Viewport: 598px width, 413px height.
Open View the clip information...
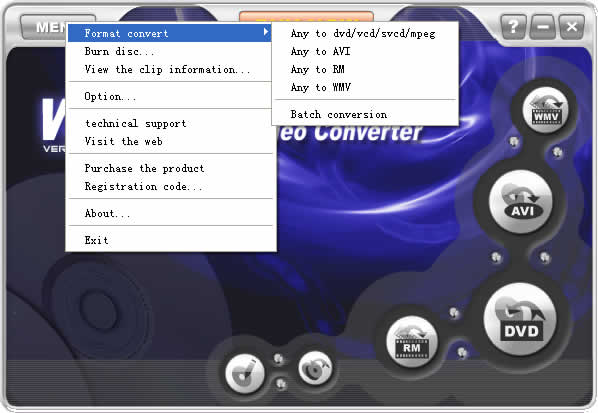coord(169,69)
